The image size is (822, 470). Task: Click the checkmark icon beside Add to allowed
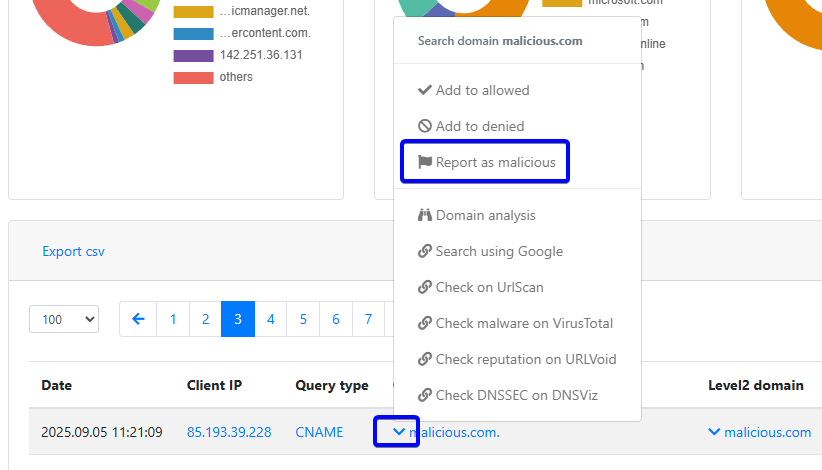point(425,90)
